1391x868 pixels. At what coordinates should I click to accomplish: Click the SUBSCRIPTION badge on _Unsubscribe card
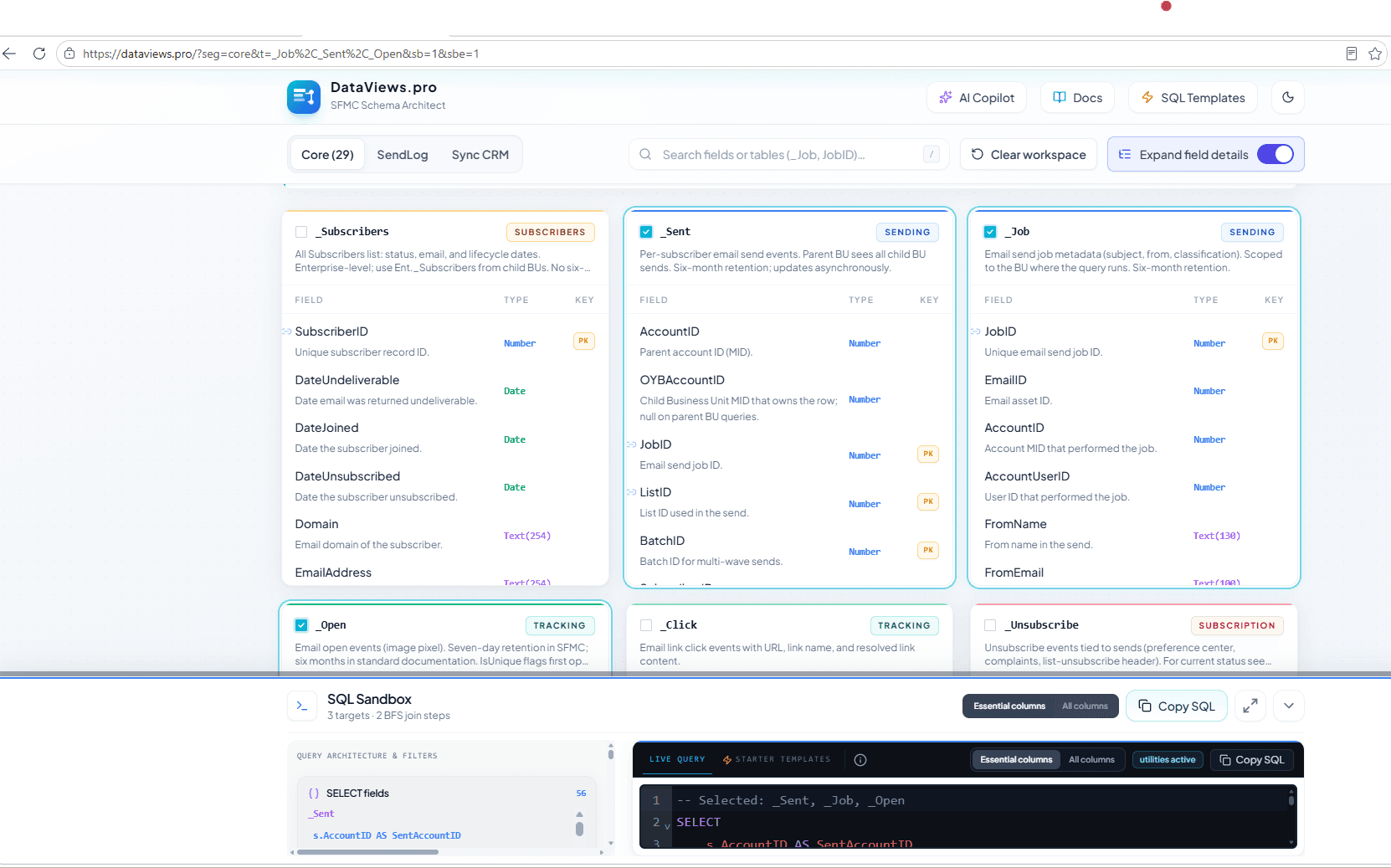1237,625
